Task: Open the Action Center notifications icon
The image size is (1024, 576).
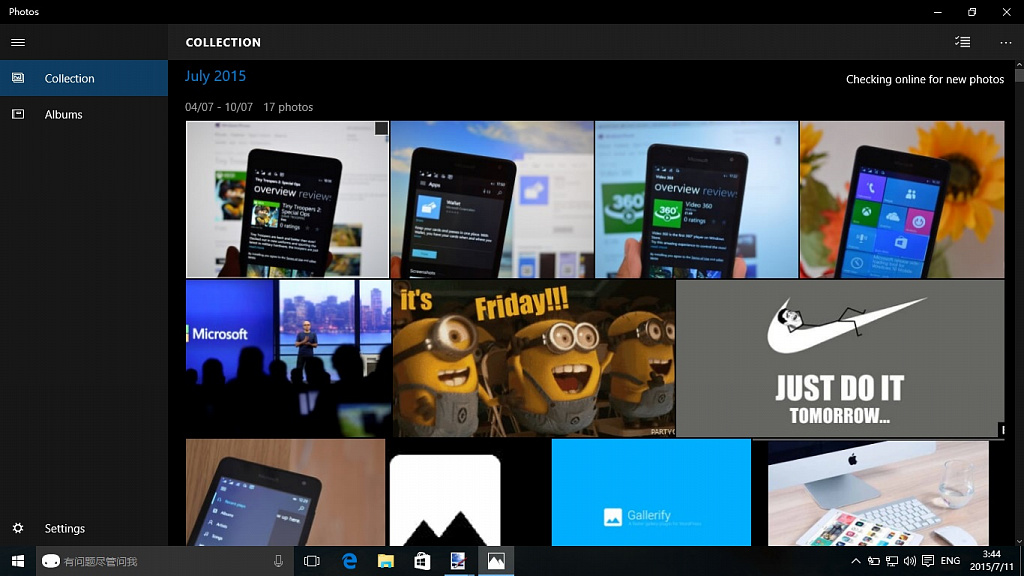Action: pyautogui.click(x=928, y=561)
